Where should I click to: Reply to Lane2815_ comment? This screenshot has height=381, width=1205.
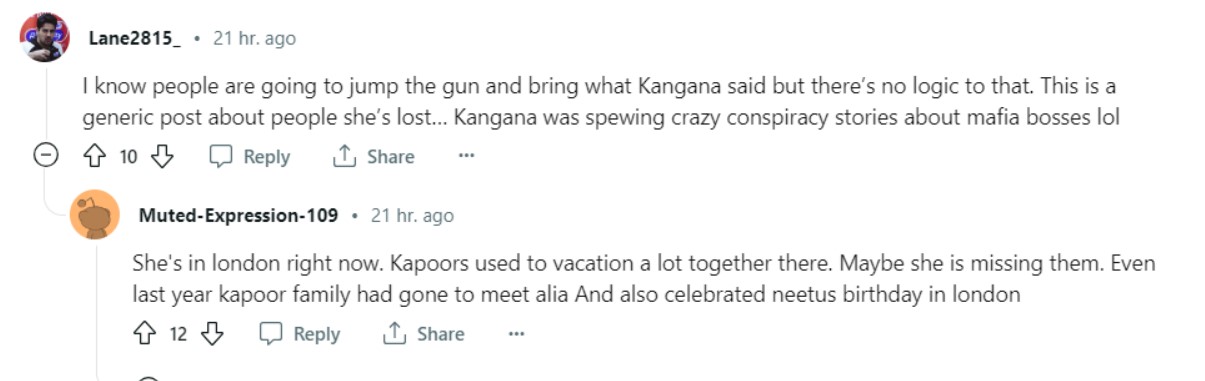click(x=250, y=156)
